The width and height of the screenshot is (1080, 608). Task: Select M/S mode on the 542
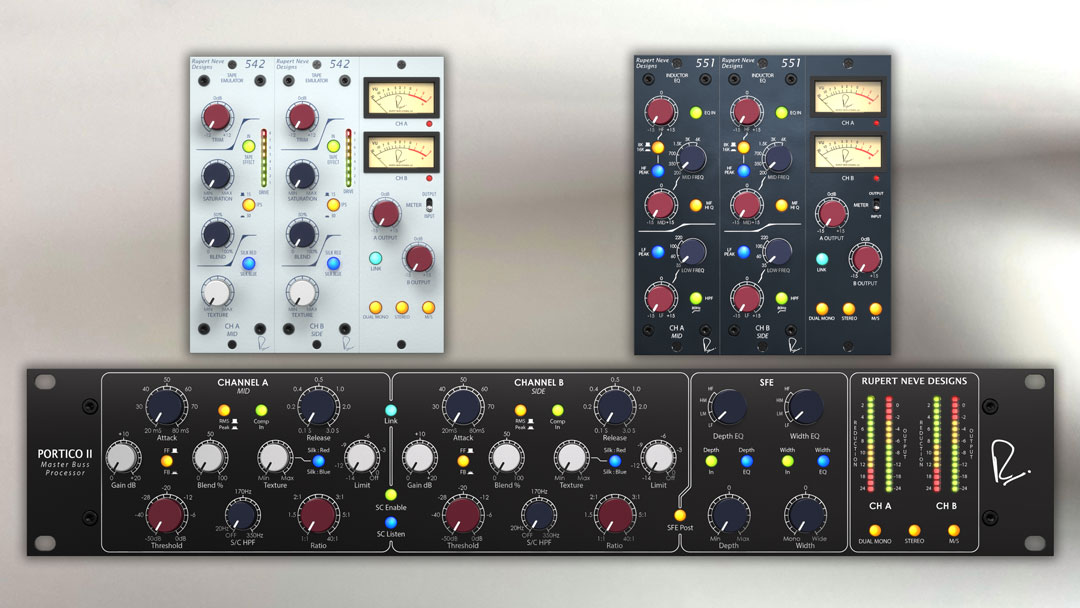click(x=428, y=307)
